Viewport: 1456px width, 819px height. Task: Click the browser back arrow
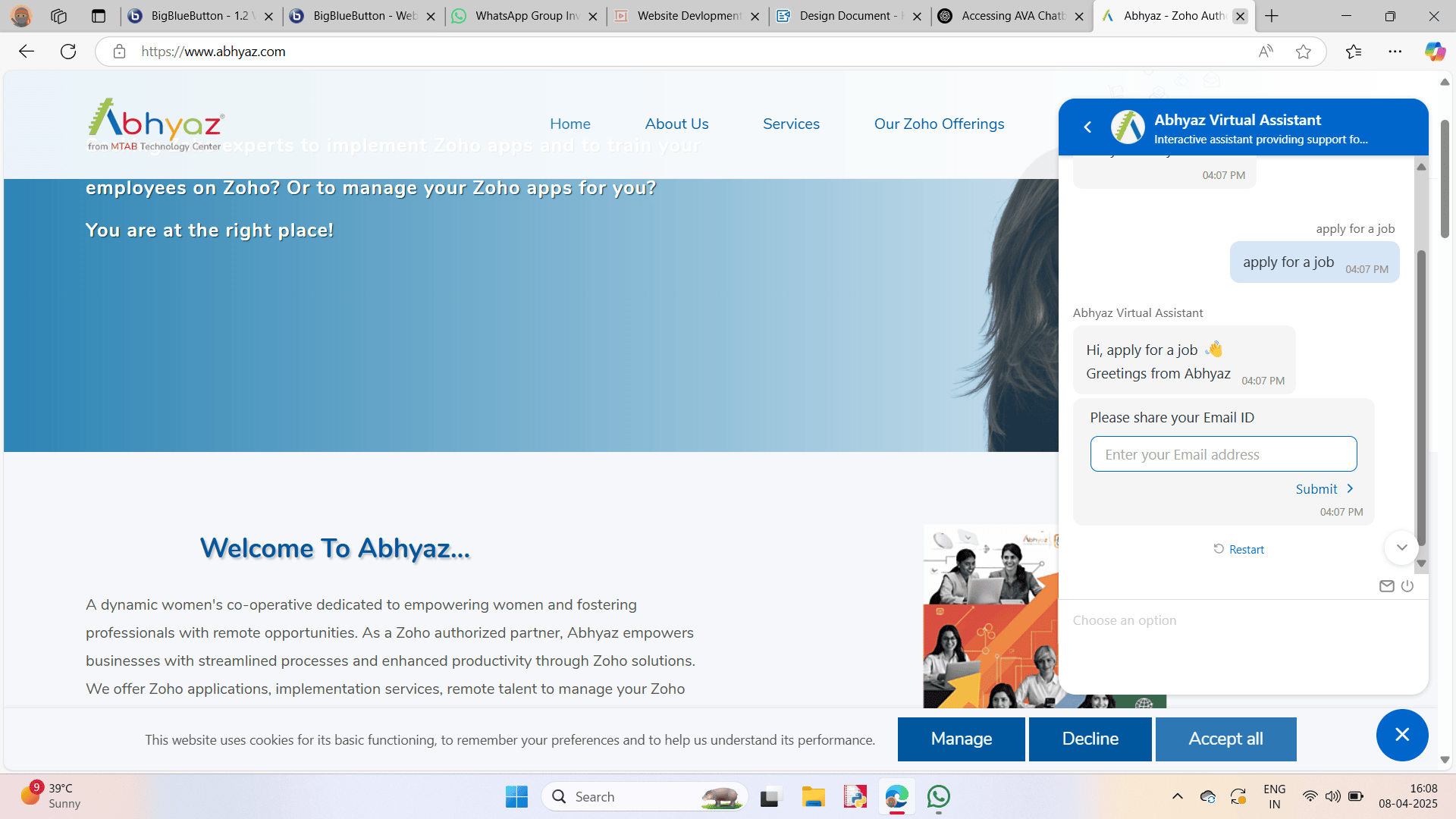(x=27, y=52)
